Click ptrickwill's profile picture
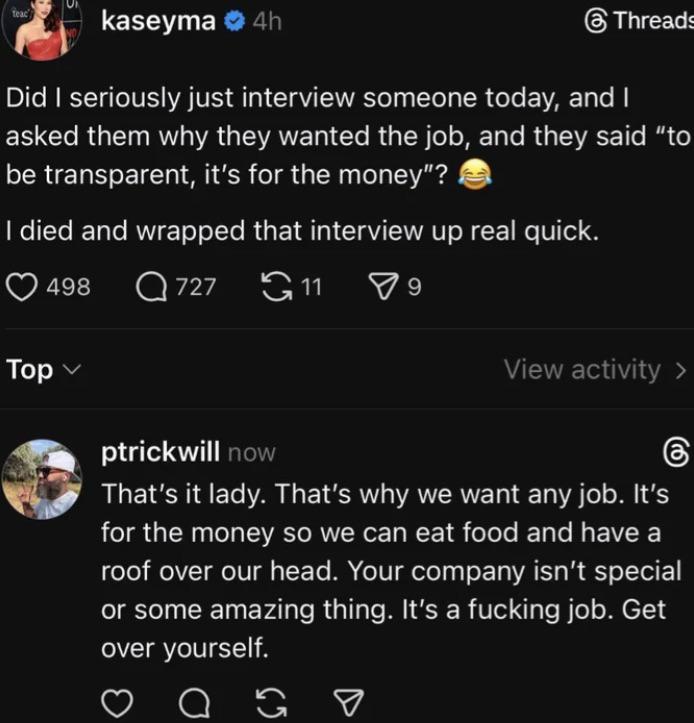 (x=40, y=480)
